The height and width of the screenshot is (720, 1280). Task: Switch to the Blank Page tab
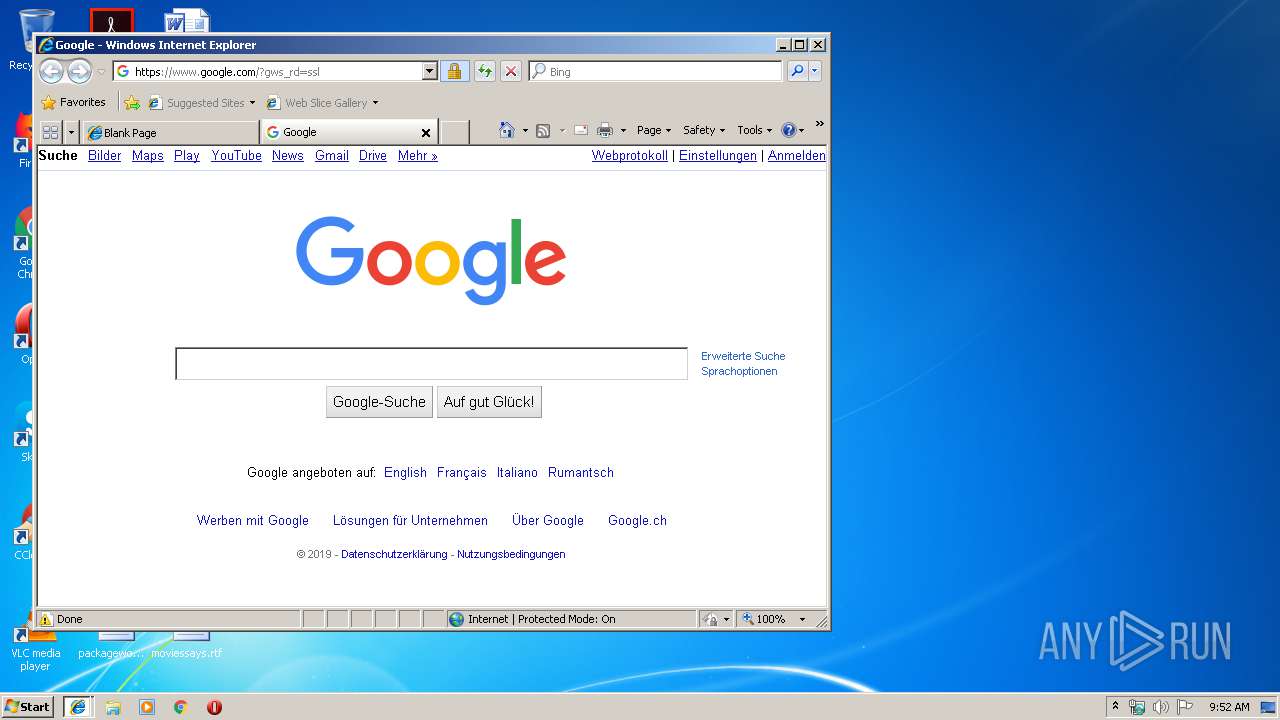[x=169, y=132]
